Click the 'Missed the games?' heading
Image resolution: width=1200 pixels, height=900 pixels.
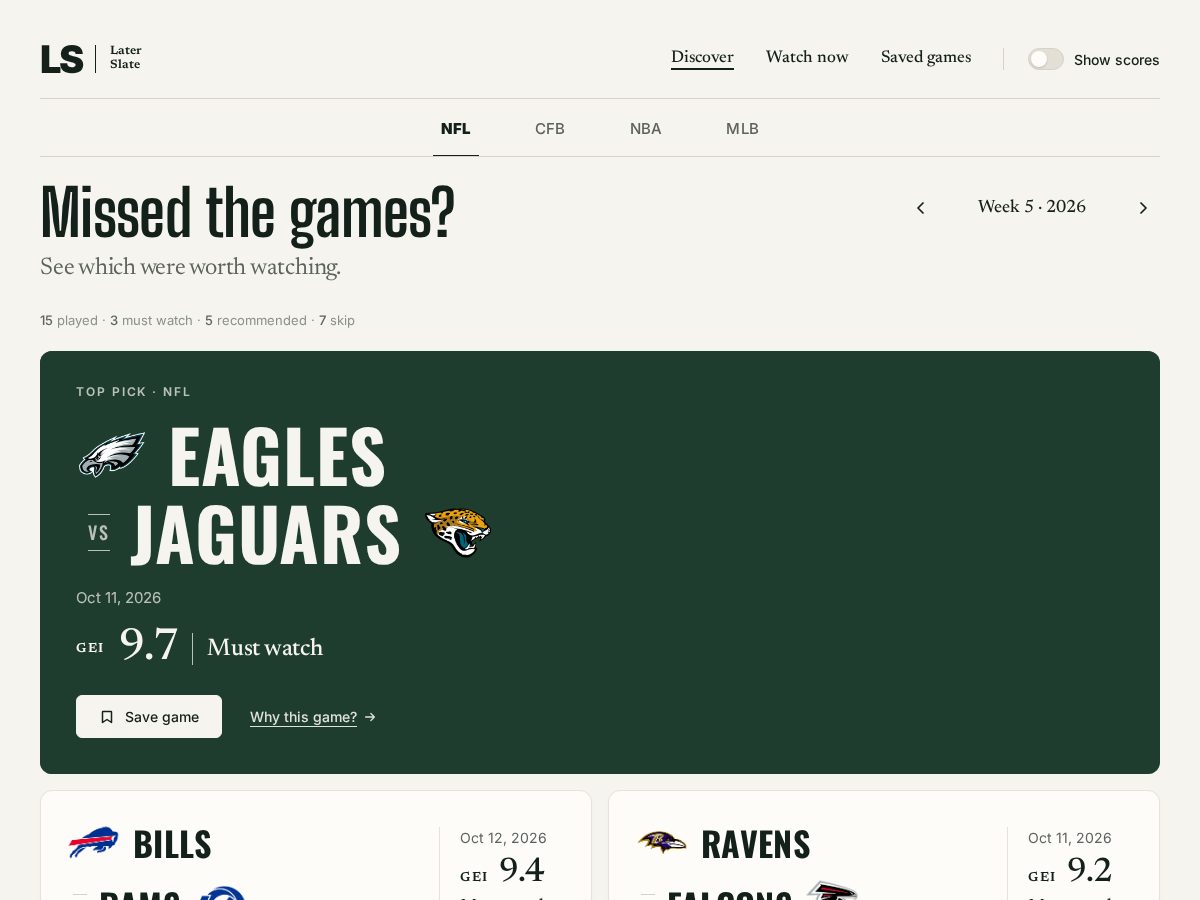[x=247, y=212]
